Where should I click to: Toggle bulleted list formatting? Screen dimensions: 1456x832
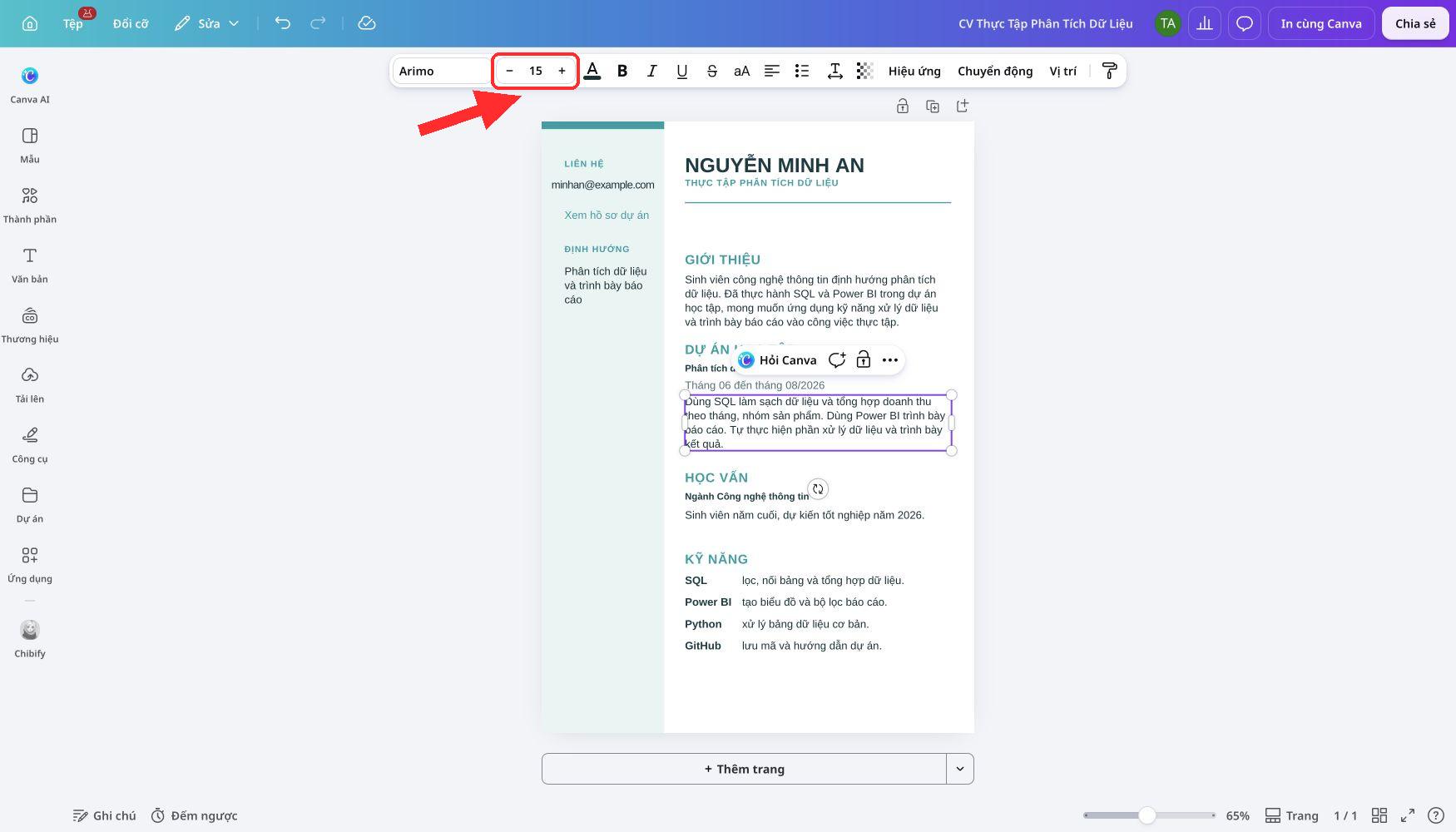[x=802, y=71]
